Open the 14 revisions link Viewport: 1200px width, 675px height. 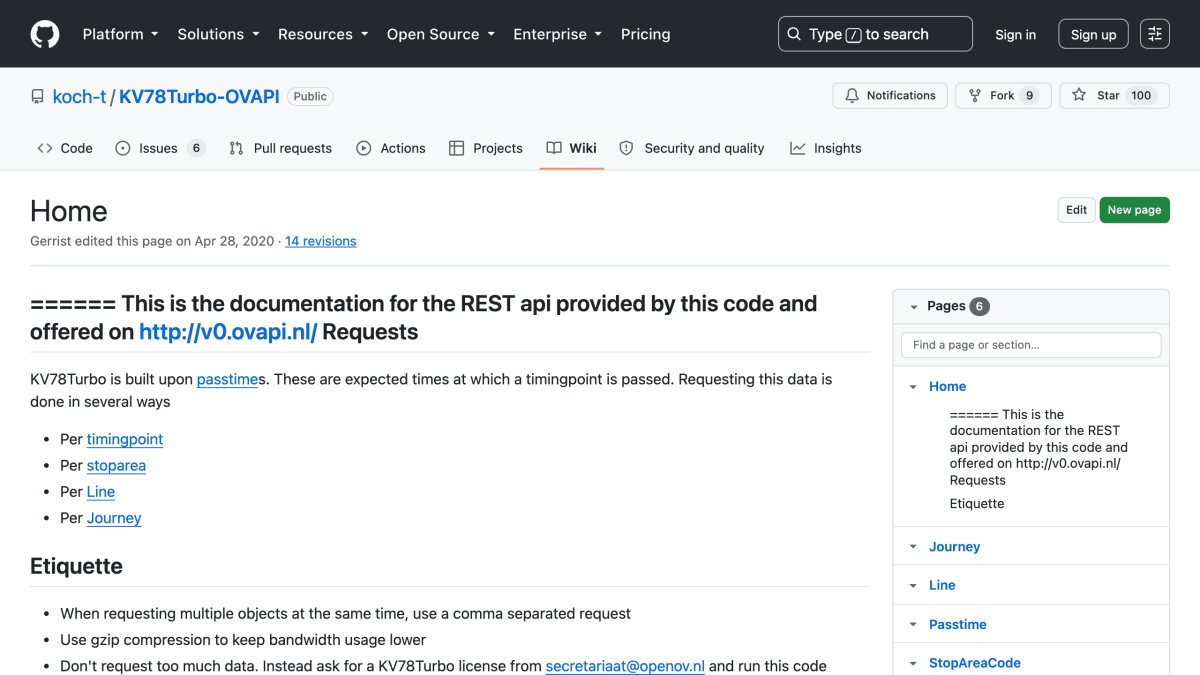tap(320, 241)
